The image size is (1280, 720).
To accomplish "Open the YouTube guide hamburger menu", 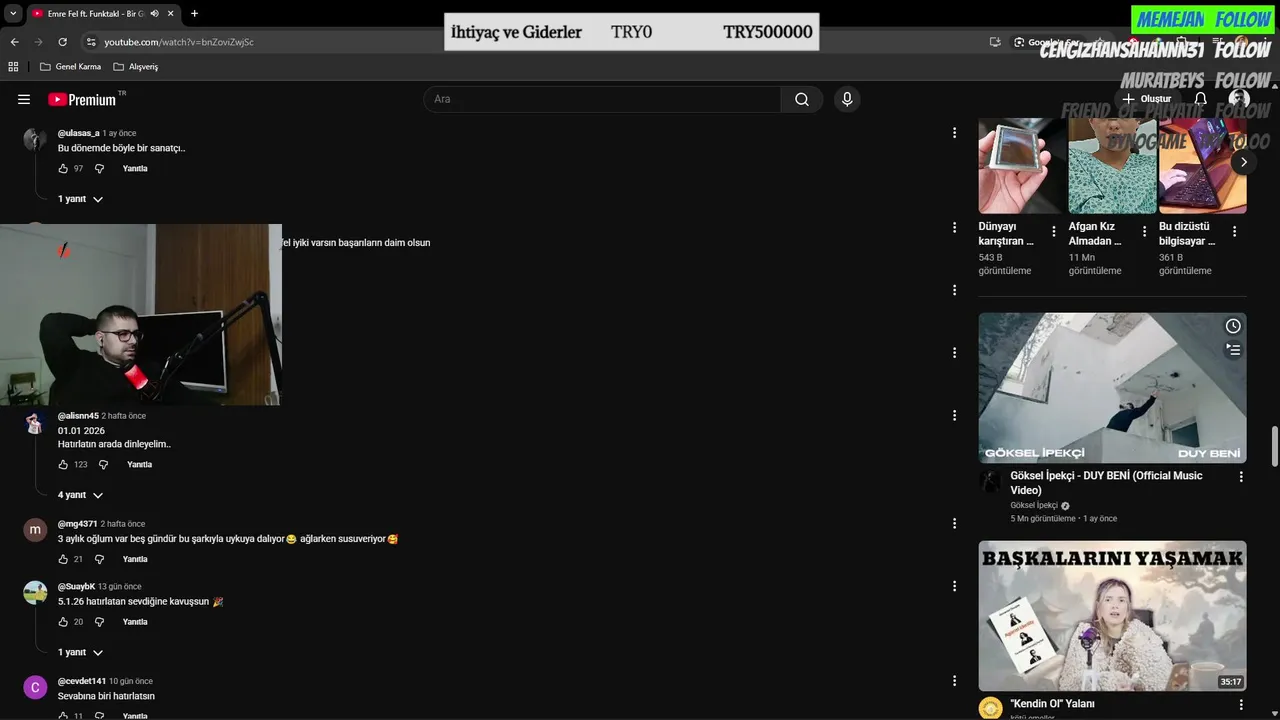I will click(24, 99).
